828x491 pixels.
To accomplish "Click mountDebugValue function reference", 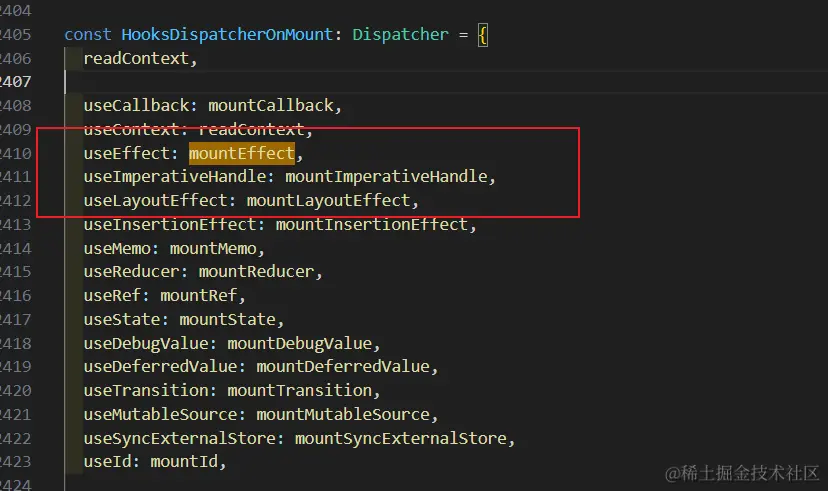I will tap(299, 344).
